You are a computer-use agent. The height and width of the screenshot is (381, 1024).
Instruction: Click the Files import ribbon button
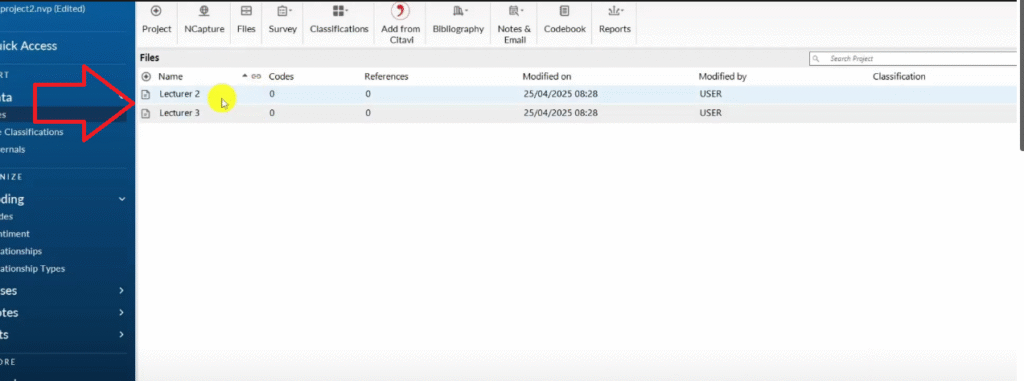(x=246, y=20)
